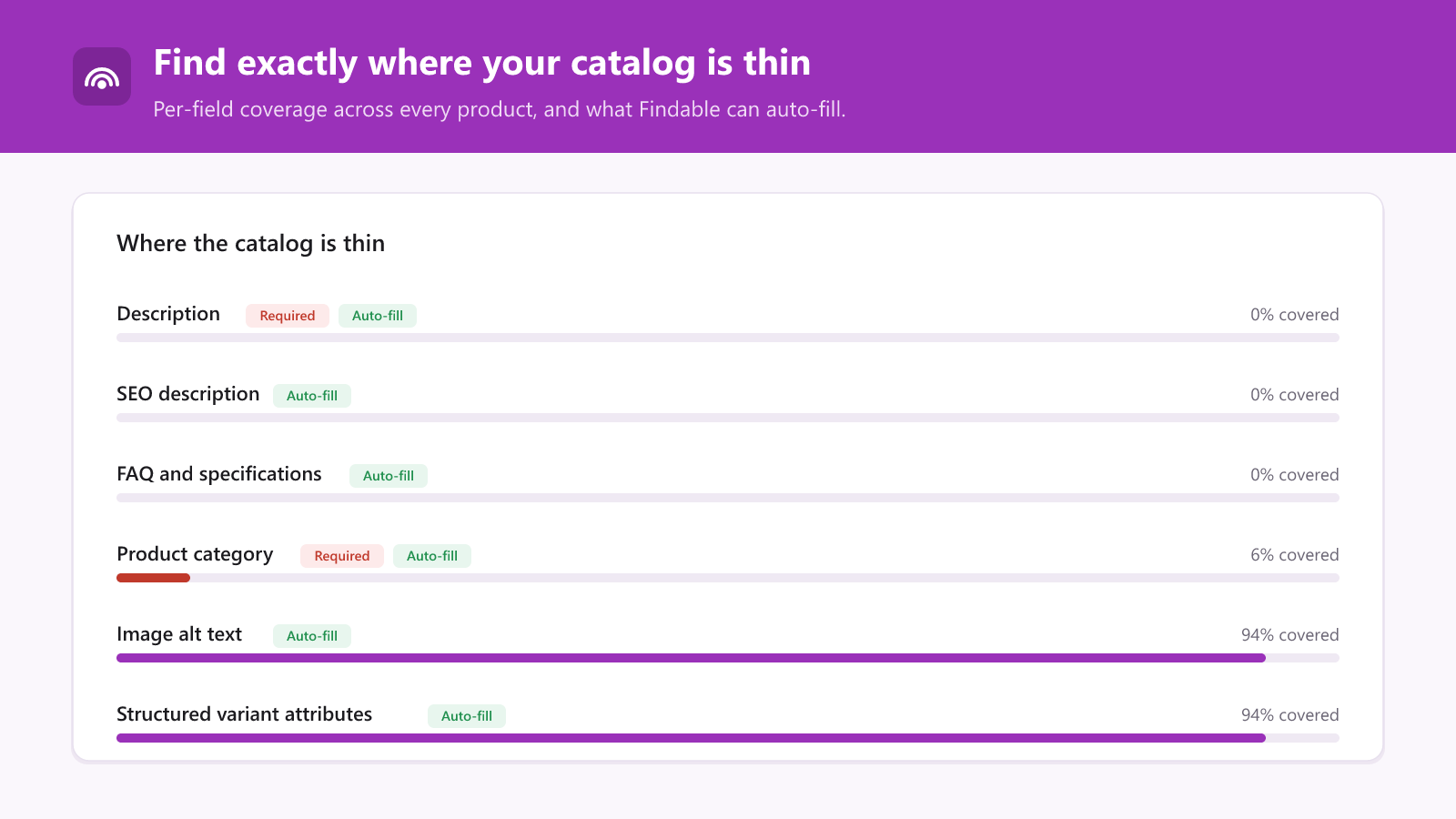Screen dimensions: 1456x819
Task: Click the 'Where the catalog is thin' heading
Action: pyautogui.click(x=251, y=244)
